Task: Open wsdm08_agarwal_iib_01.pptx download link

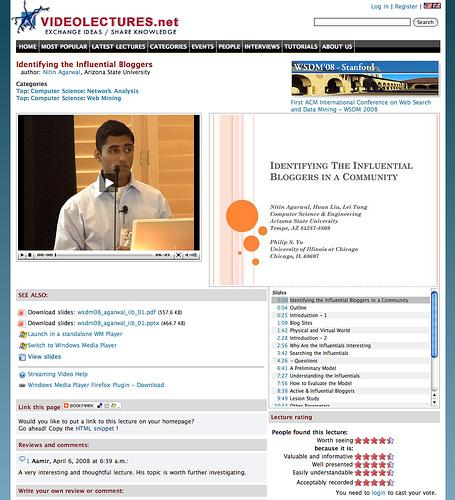Action: coord(118,323)
